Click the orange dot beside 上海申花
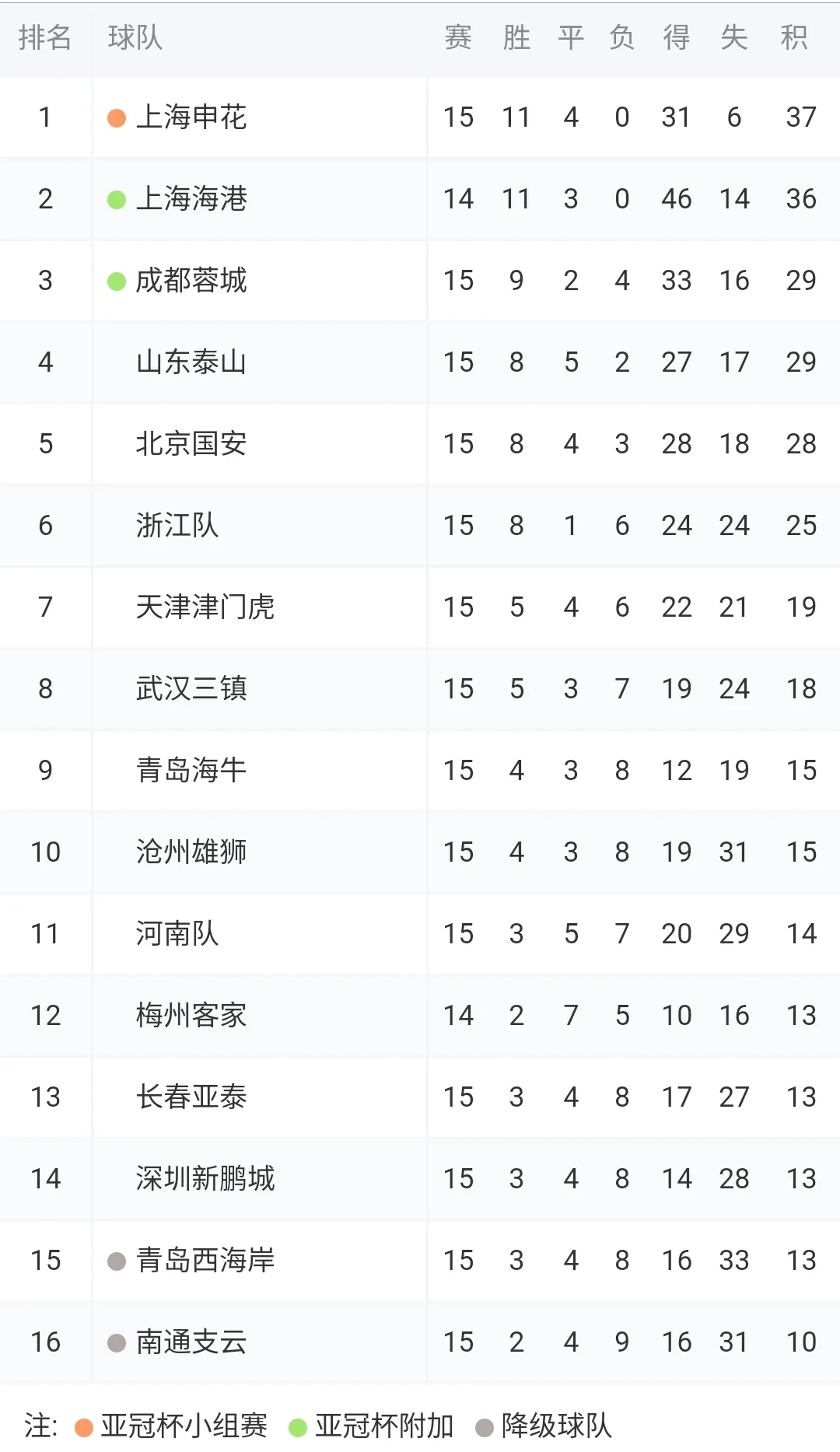 coord(117,118)
